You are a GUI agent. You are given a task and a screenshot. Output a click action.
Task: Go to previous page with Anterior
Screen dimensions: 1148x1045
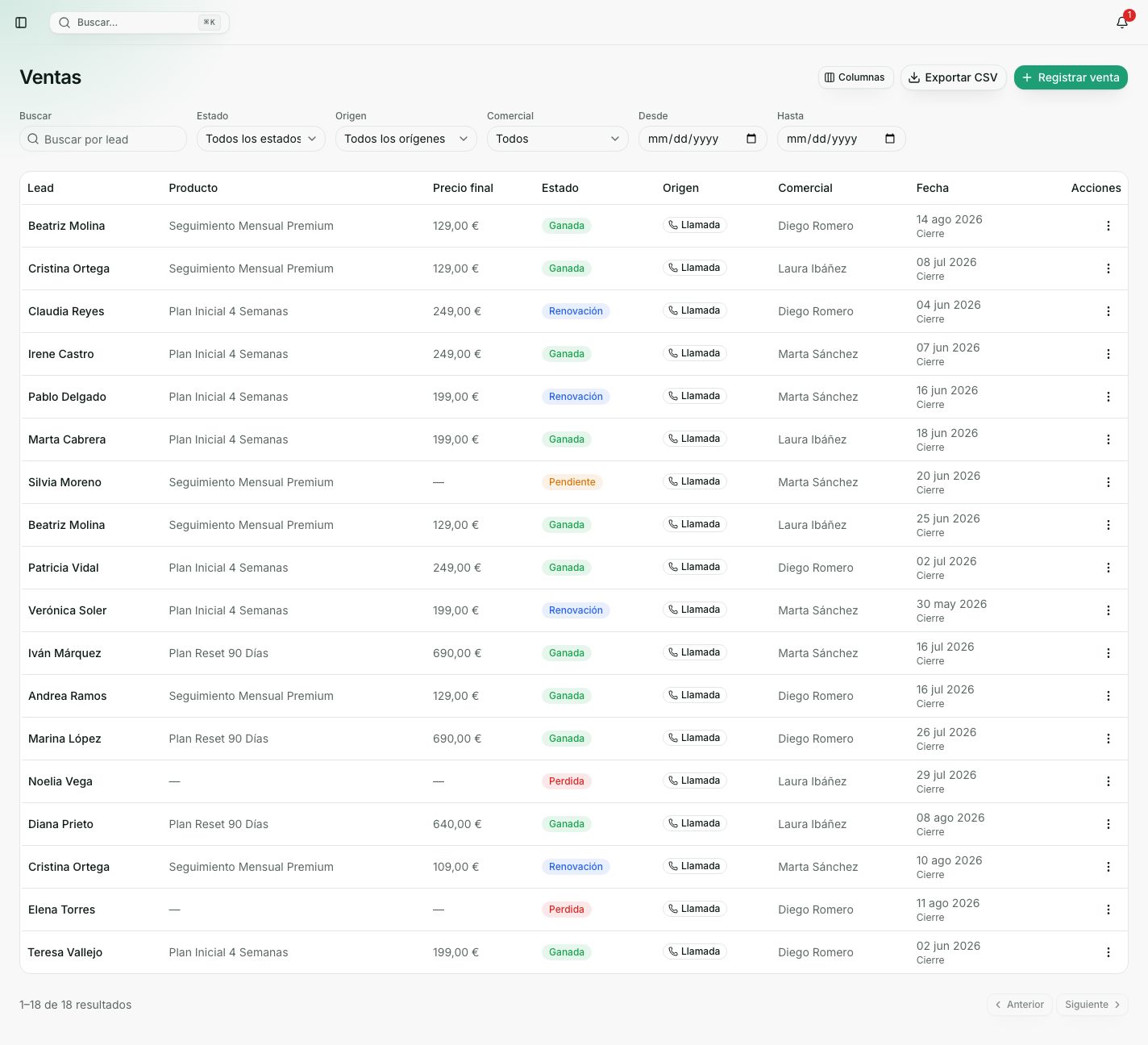1020,1005
